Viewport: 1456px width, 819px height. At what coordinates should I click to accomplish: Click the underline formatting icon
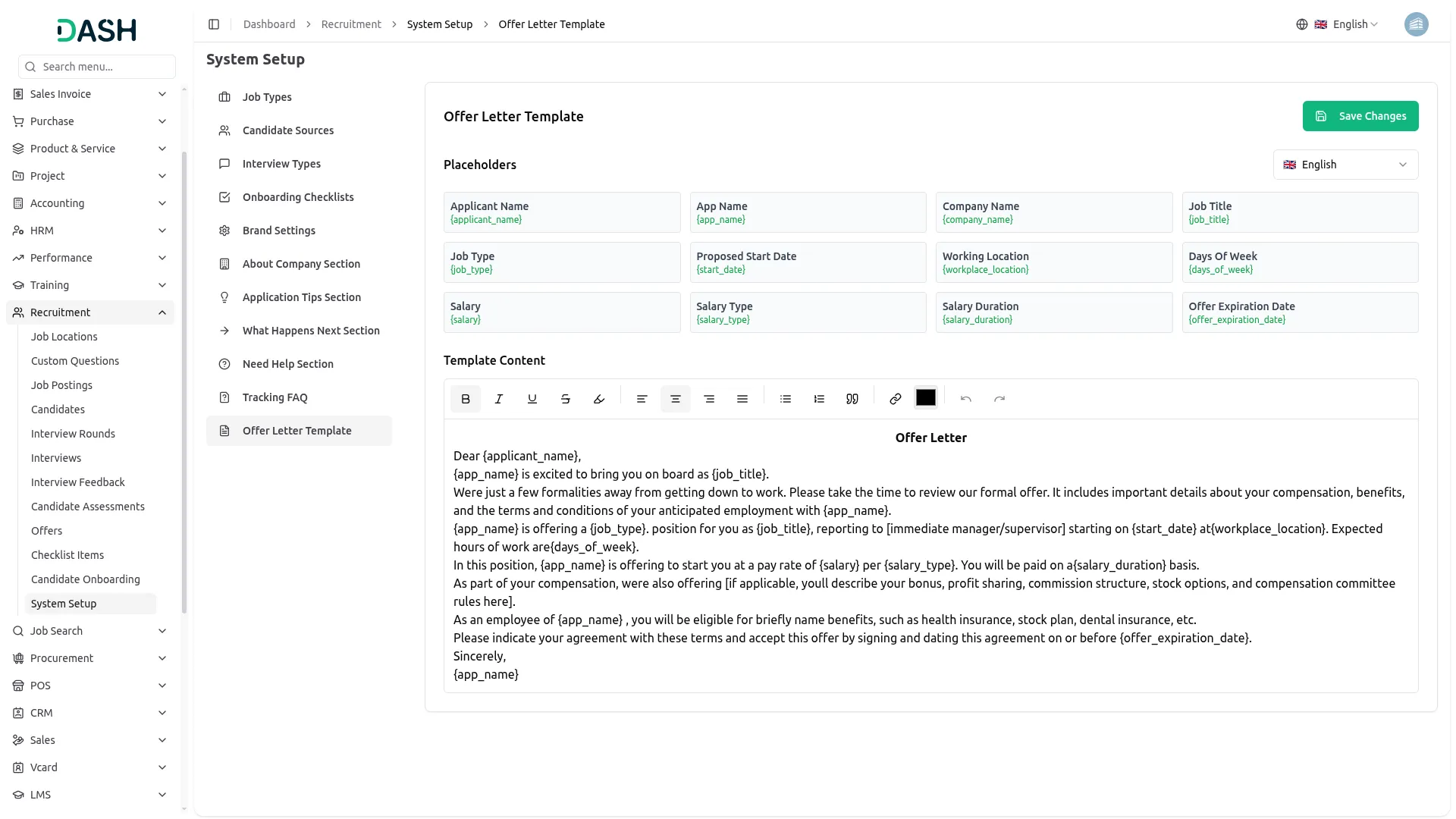tap(532, 399)
